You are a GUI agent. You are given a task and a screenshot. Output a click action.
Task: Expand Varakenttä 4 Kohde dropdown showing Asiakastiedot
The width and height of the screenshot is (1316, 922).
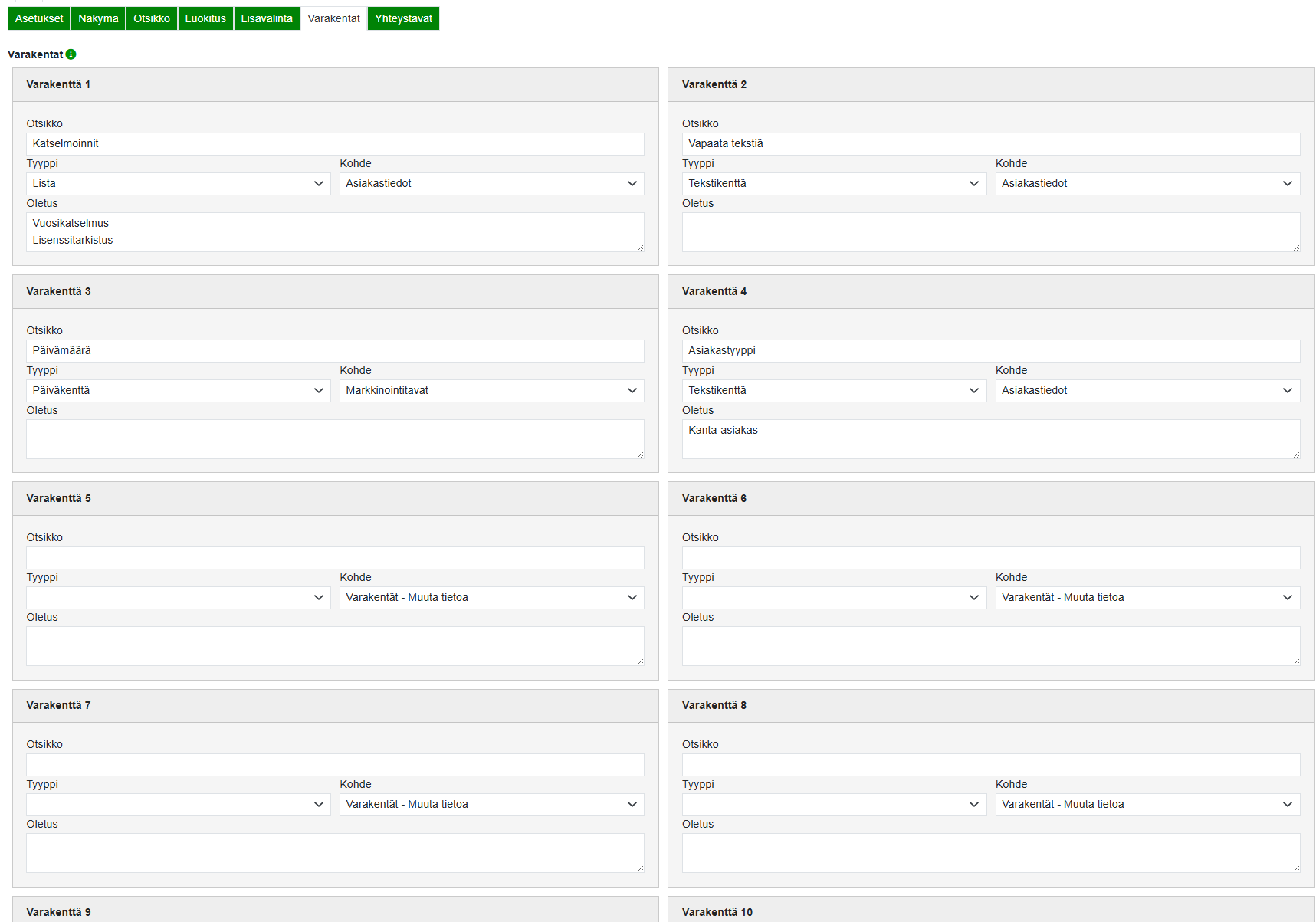(x=1147, y=391)
